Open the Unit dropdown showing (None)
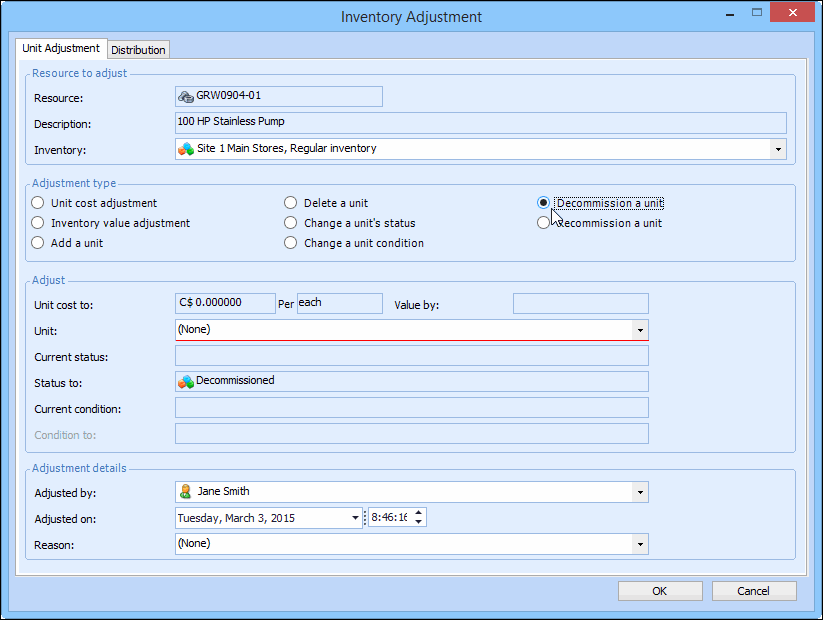Screen dimensions: 823x620 tap(639, 330)
